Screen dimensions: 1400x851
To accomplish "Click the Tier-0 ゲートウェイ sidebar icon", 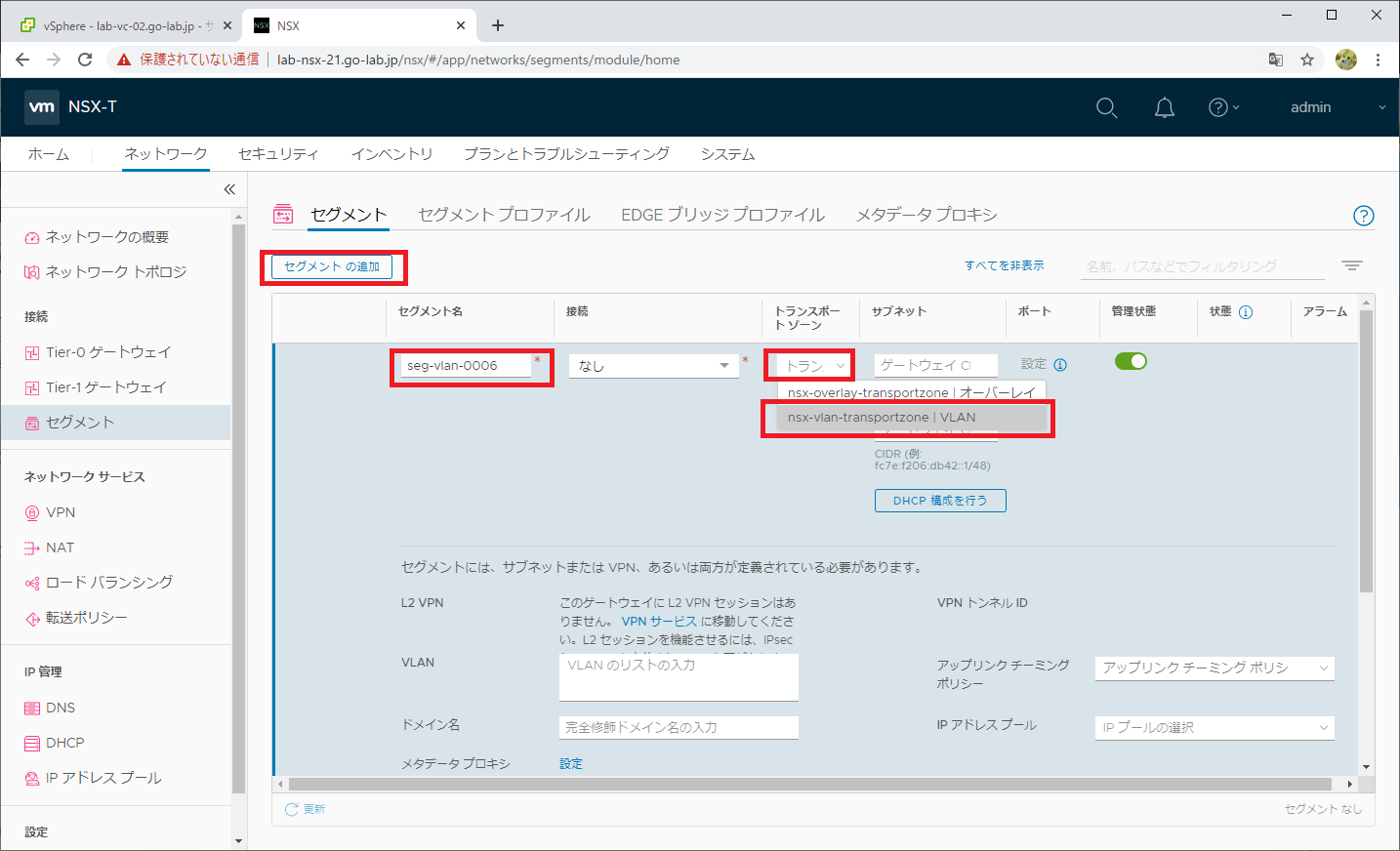I will 32,352.
